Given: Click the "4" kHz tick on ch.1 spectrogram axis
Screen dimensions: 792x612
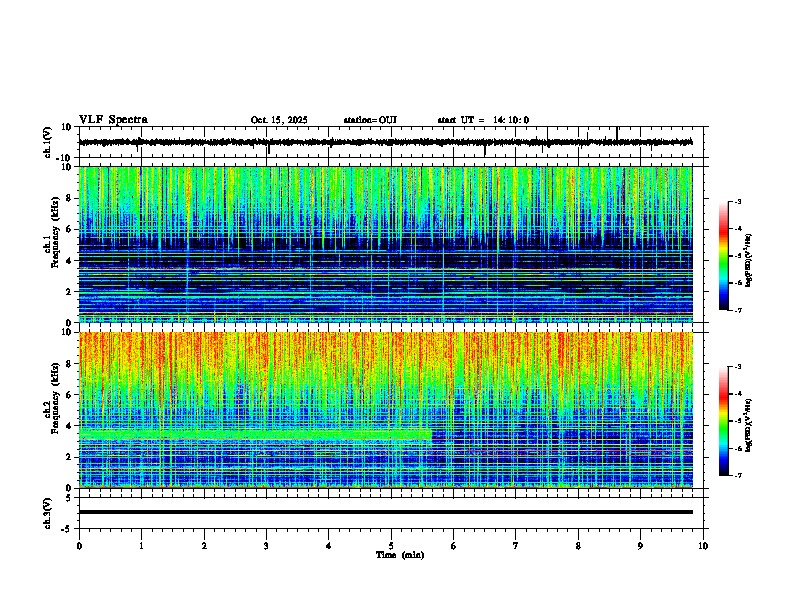Looking at the screenshot, I should (70, 261).
